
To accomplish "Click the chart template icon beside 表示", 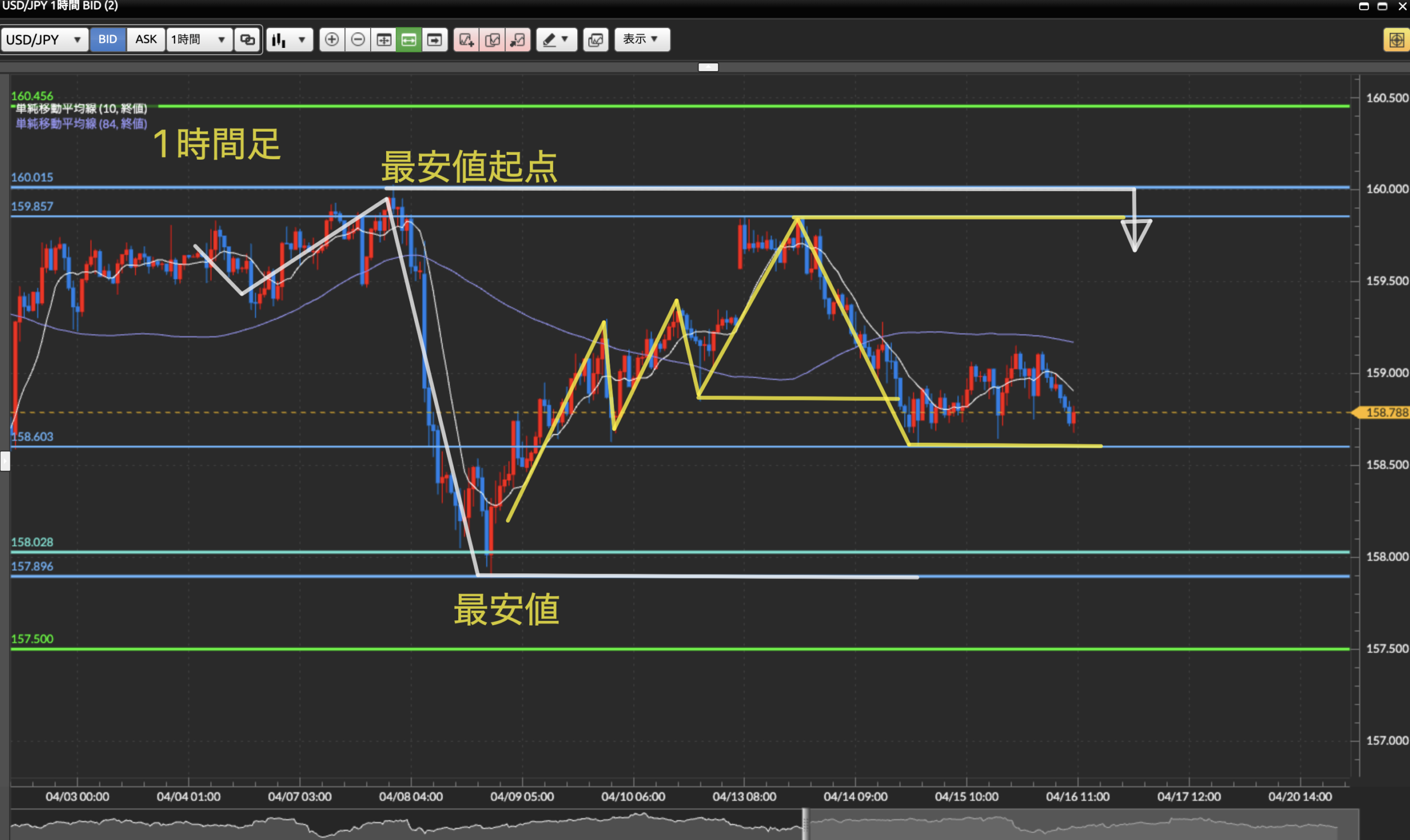I will point(596,40).
